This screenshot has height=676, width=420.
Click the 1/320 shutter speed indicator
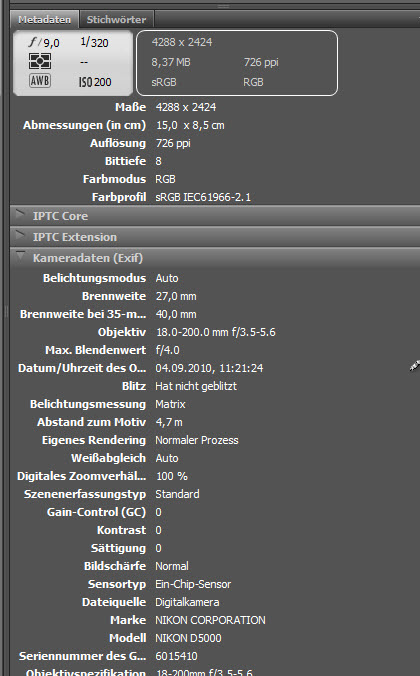[94, 42]
